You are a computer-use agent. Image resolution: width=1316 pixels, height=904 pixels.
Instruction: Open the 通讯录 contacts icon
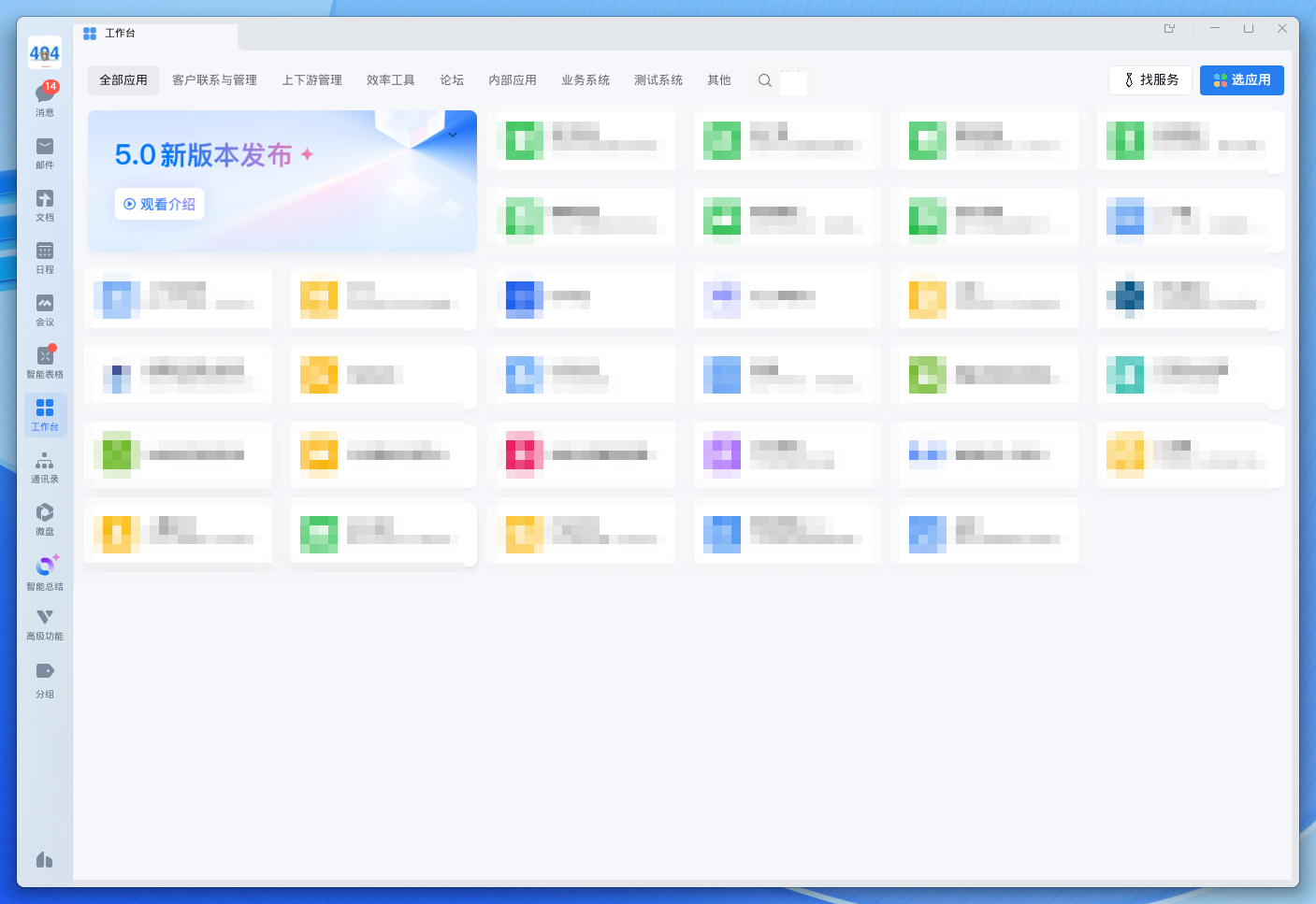click(x=45, y=466)
